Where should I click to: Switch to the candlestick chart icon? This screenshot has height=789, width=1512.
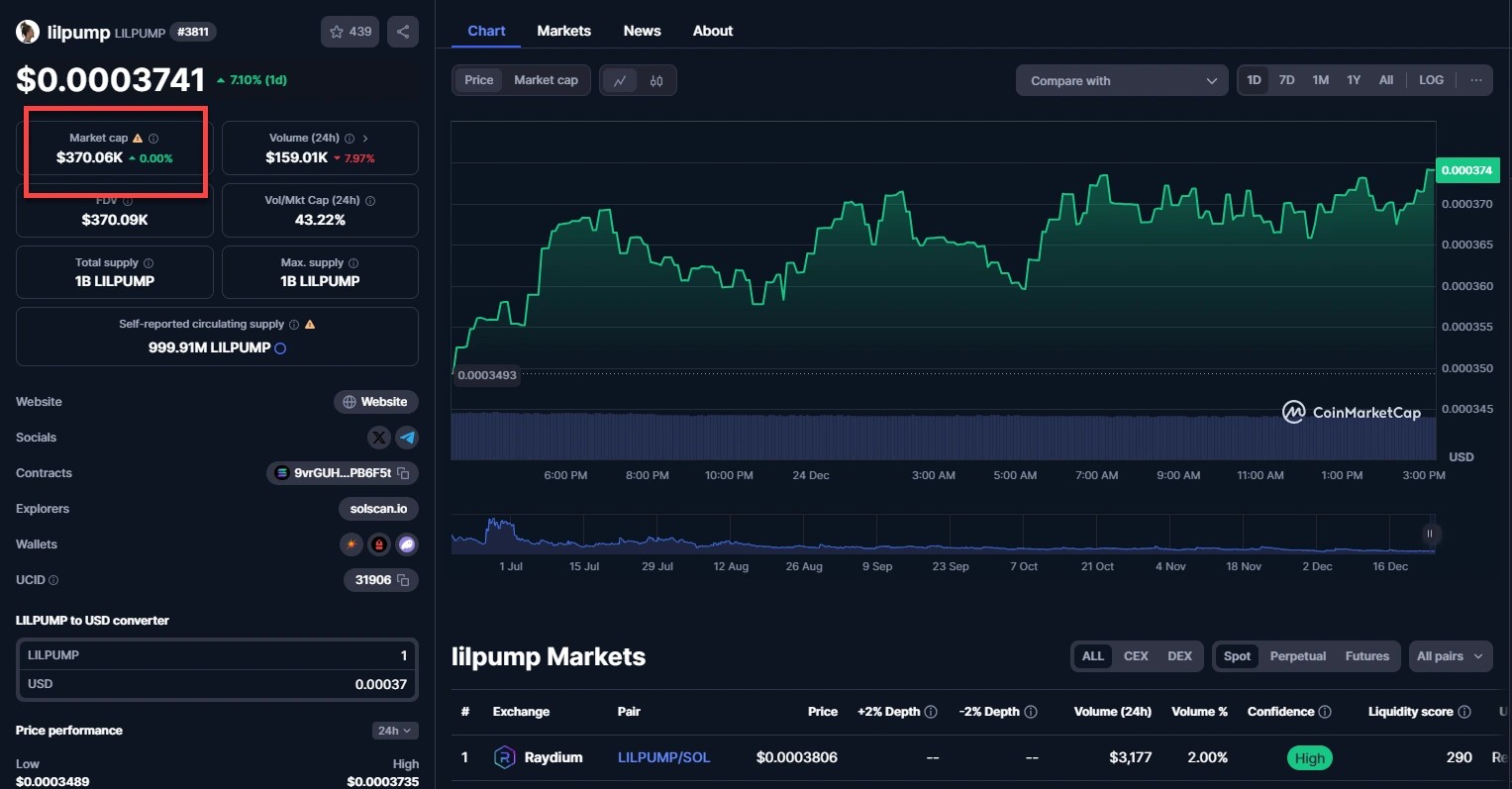coord(656,81)
